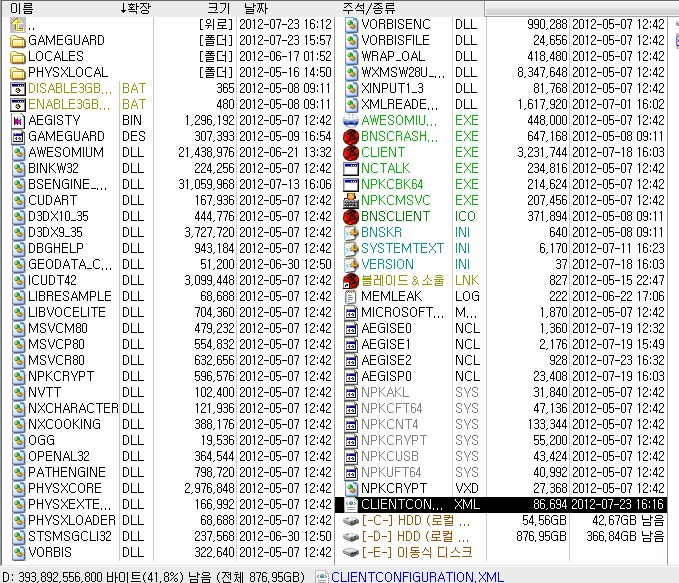Sort by the 날짜 column header
The width and height of the screenshot is (679, 583).
click(x=256, y=8)
